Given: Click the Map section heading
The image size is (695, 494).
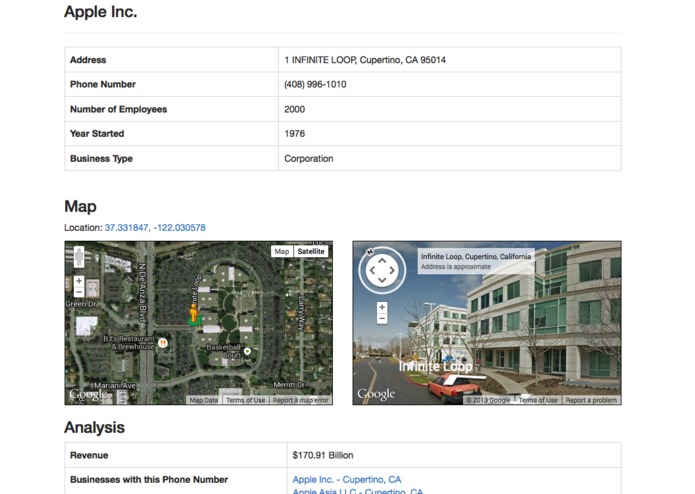Looking at the screenshot, I should 80,206.
